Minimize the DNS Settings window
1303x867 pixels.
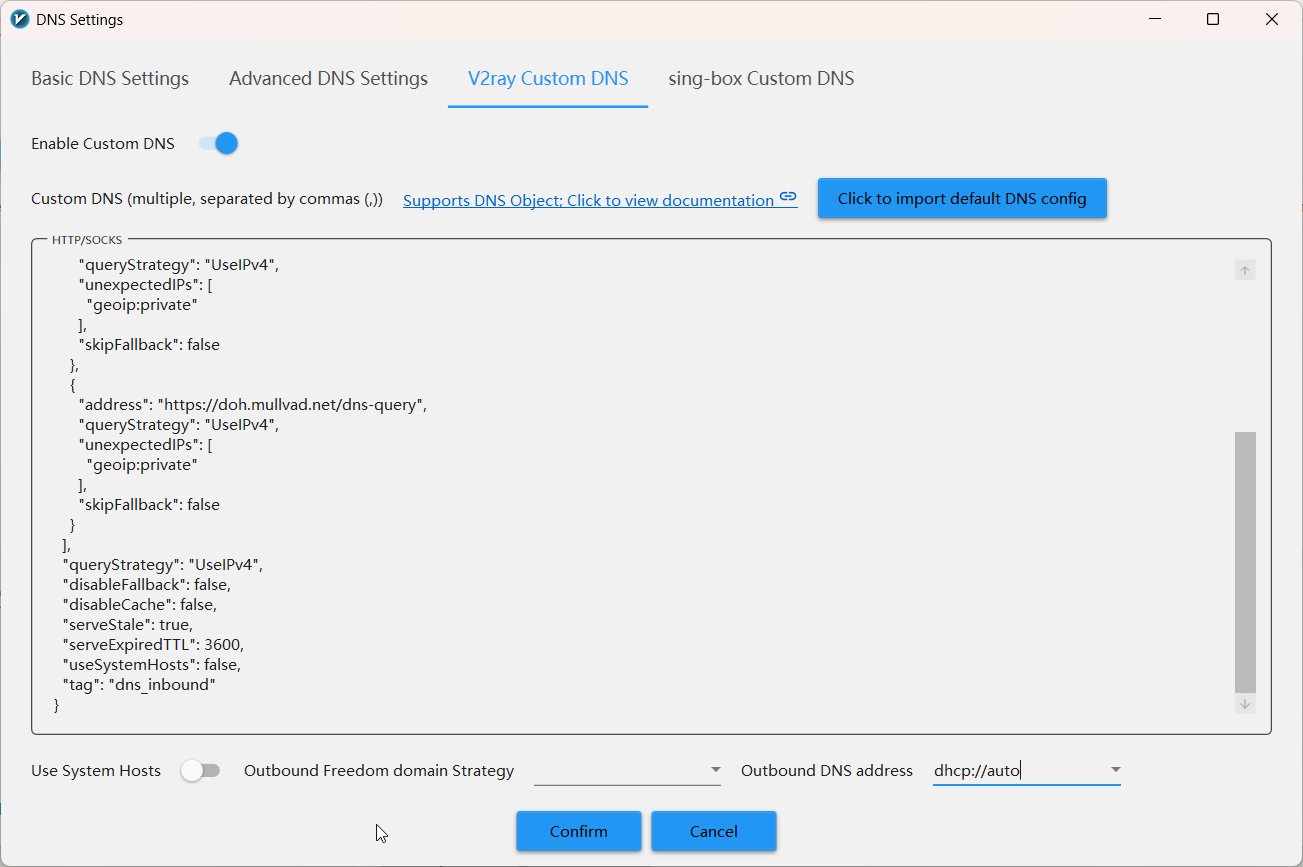tap(1154, 19)
